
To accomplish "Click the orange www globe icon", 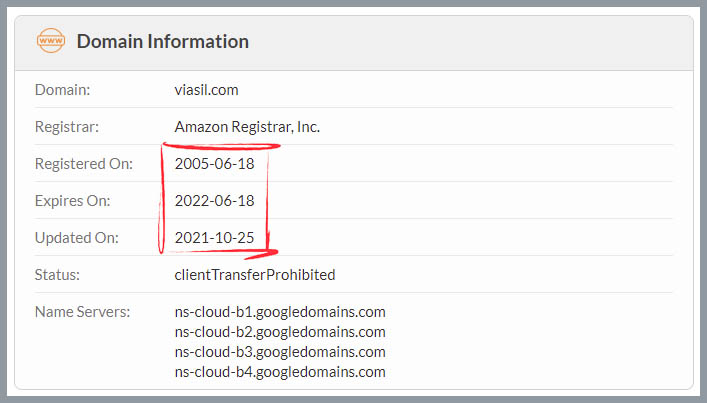I will click(50, 41).
